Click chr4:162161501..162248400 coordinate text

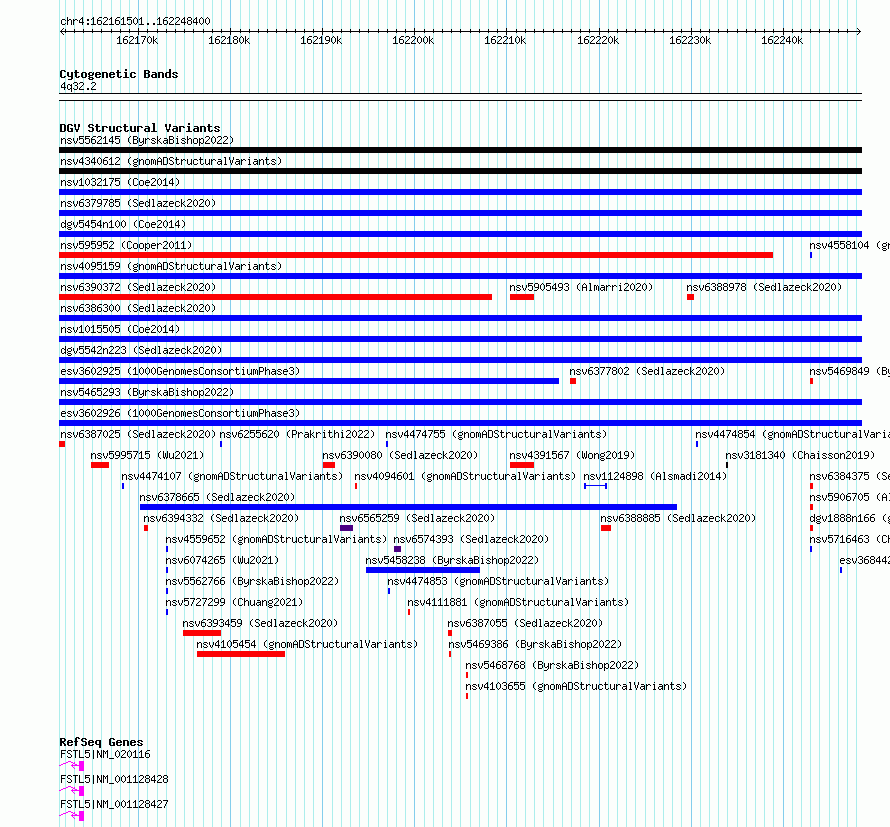pos(135,21)
